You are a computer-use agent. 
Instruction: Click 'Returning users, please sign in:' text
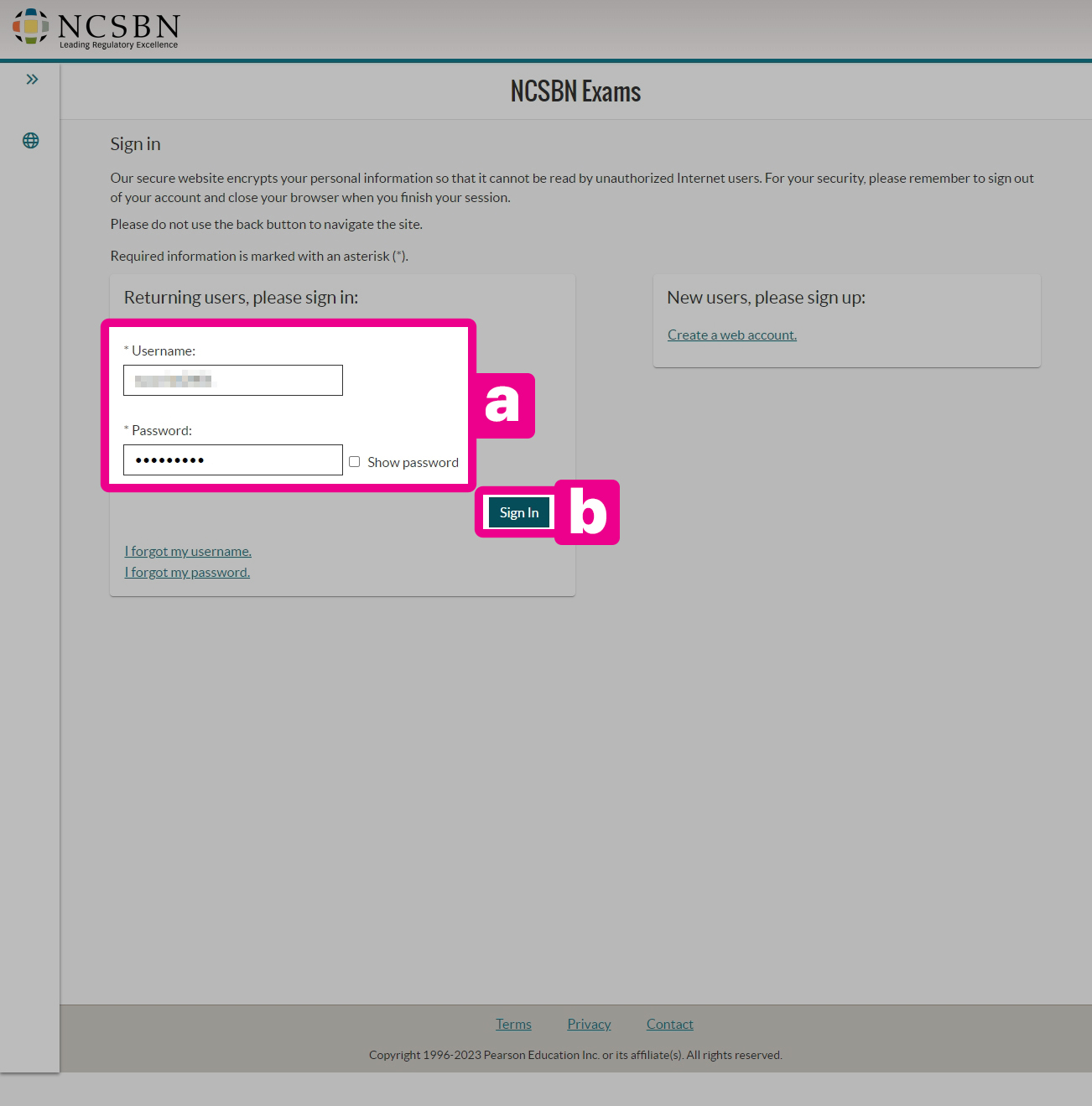tap(241, 298)
